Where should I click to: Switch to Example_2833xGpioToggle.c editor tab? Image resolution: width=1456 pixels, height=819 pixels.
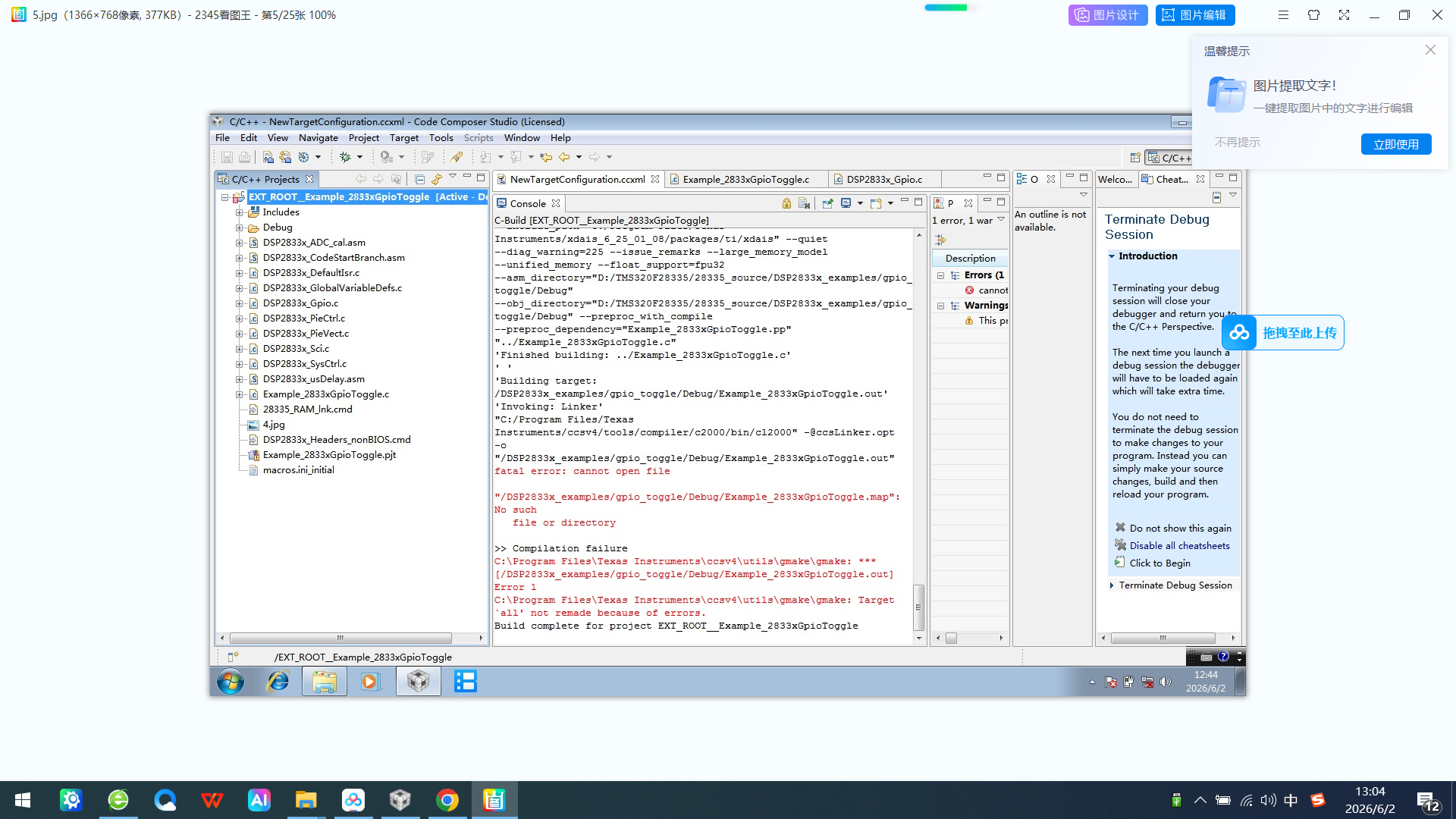point(745,180)
